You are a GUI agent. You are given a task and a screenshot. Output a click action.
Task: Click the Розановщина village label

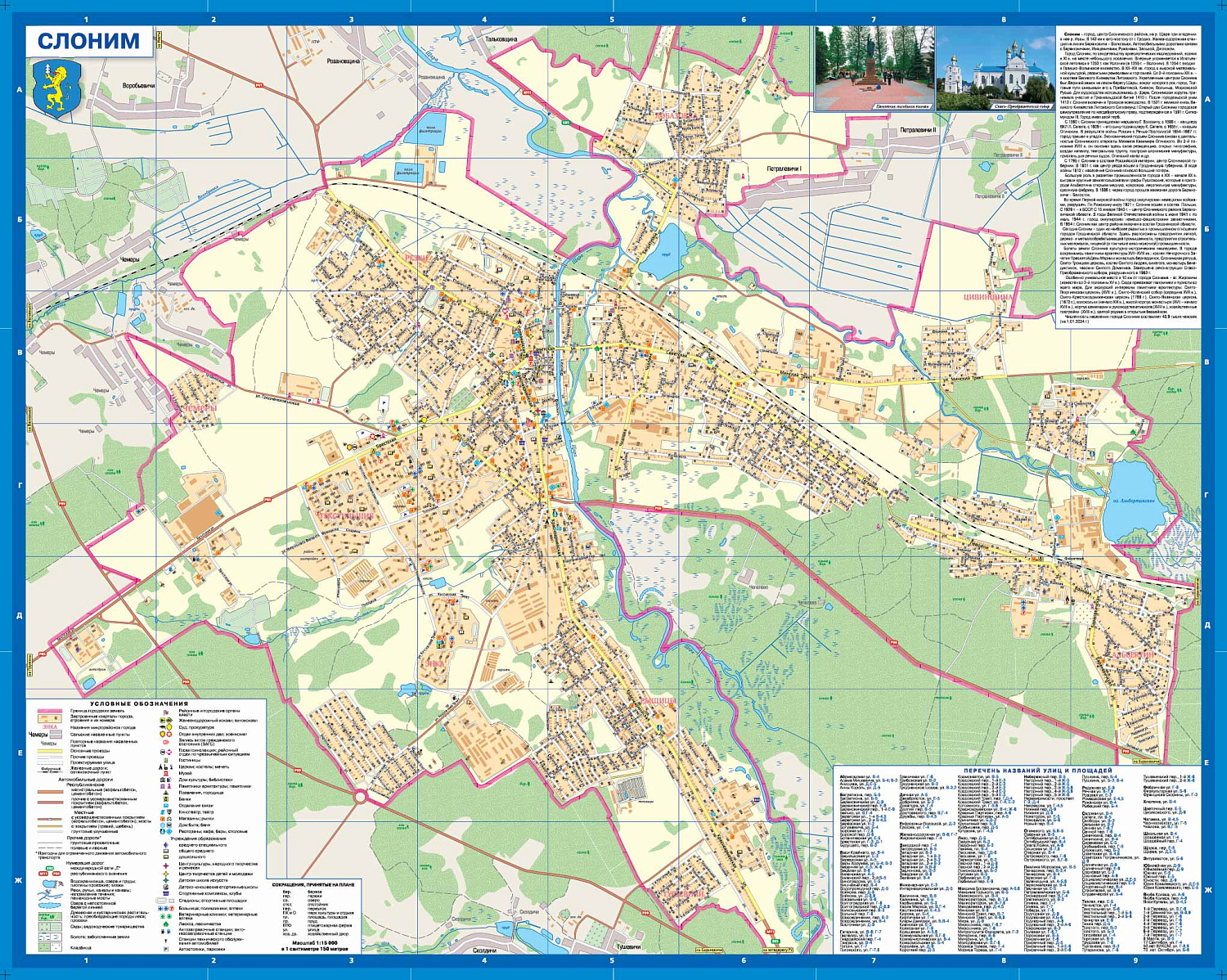pos(344,61)
